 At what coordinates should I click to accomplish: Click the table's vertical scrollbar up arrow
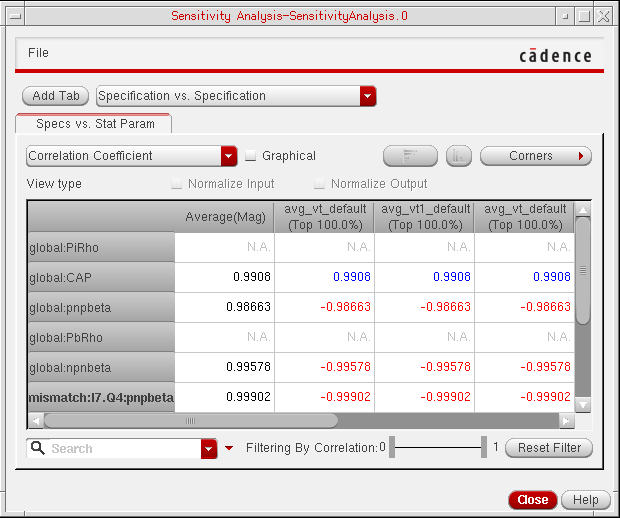(x=582, y=209)
